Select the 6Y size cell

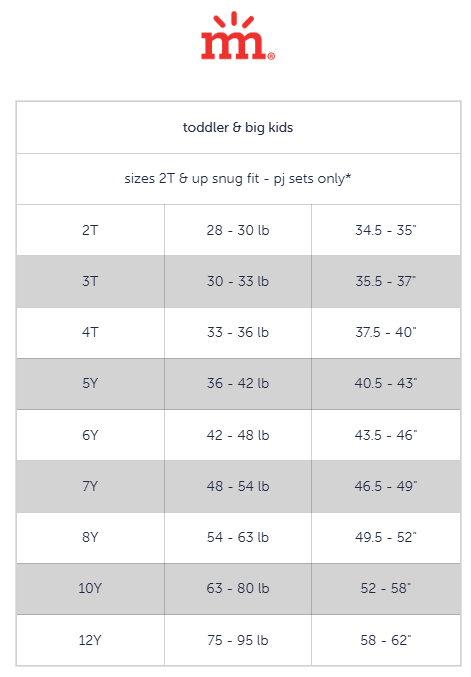(x=90, y=435)
